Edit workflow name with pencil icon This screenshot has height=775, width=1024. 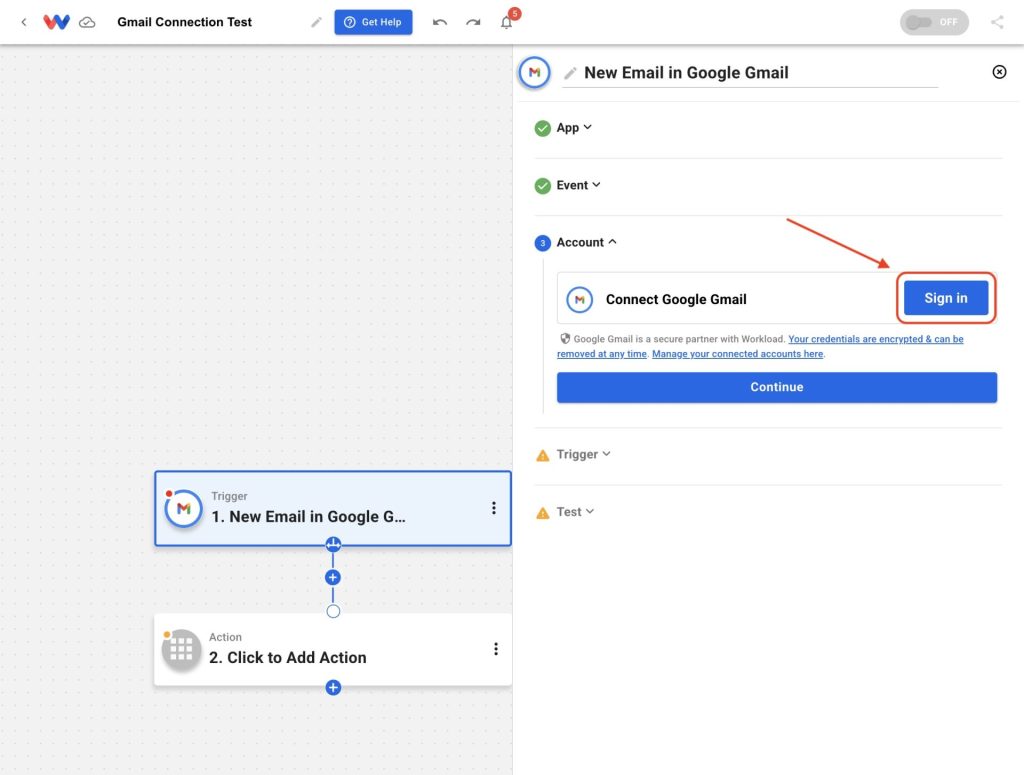tap(316, 22)
